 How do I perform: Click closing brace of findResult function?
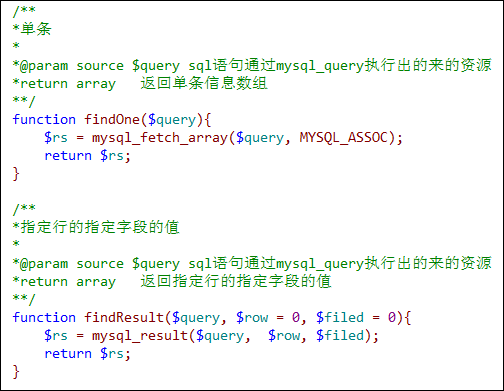(x=16, y=371)
